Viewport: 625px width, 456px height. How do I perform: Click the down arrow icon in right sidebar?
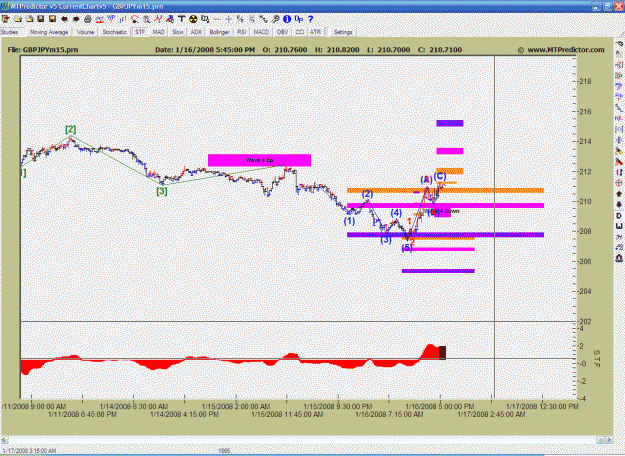click(x=619, y=205)
